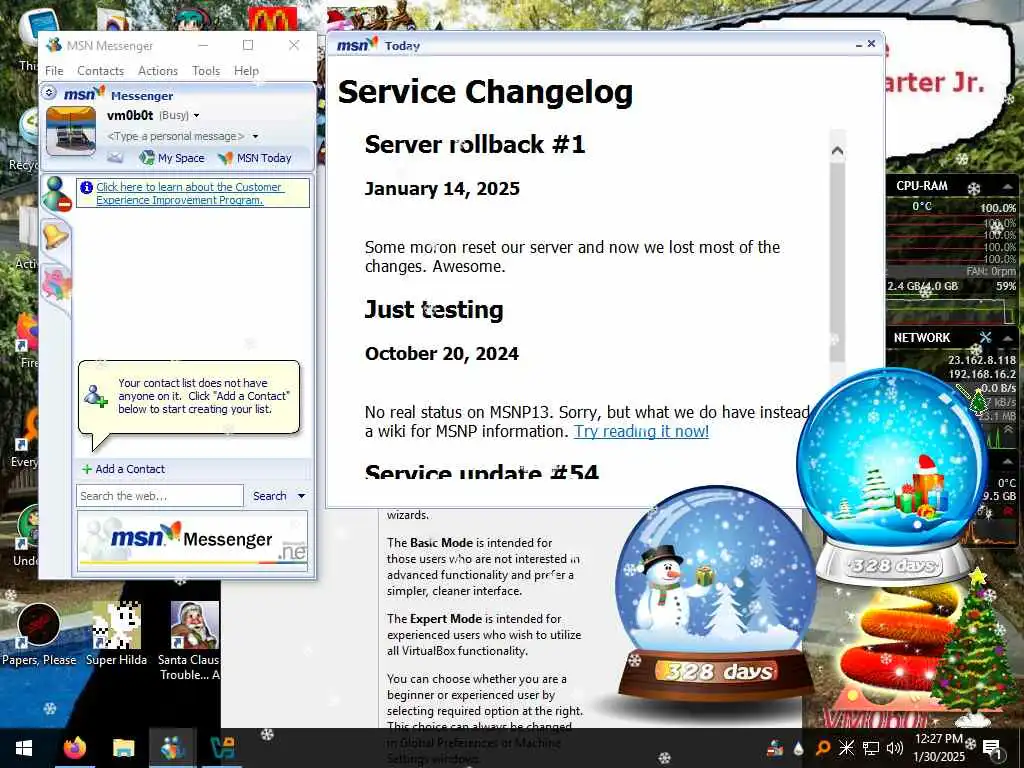The height and width of the screenshot is (768, 1024).
Task: Open the Actions menu
Action: (x=157, y=71)
